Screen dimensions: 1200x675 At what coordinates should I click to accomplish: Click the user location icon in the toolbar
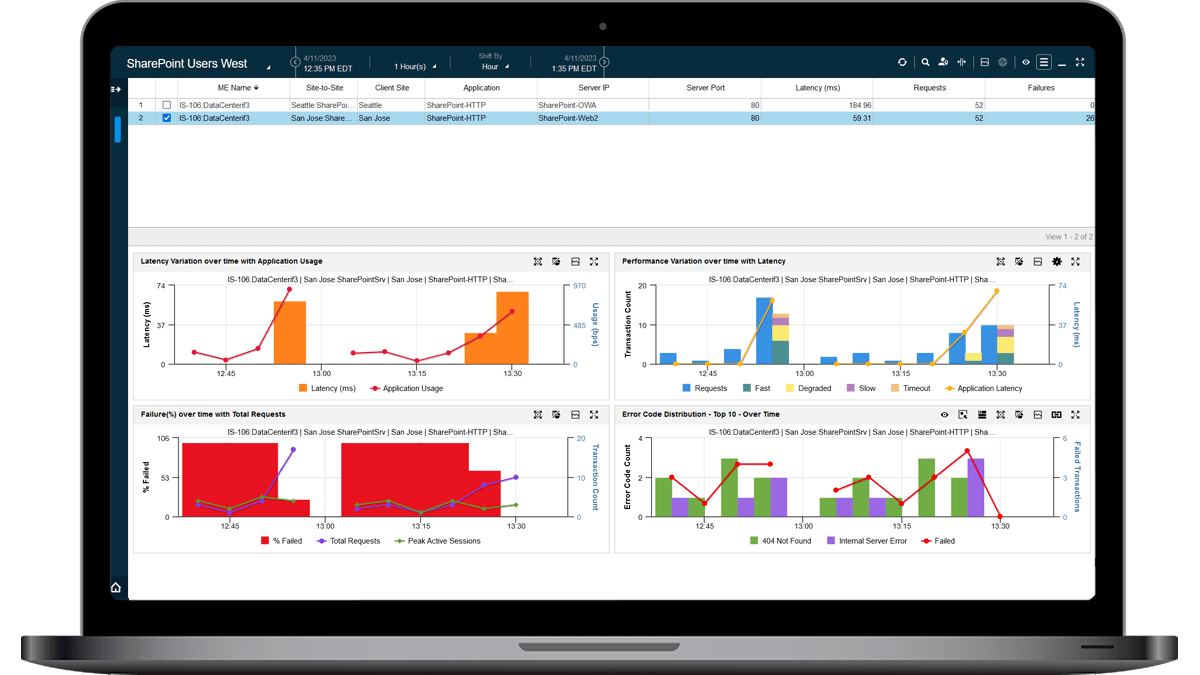943,62
